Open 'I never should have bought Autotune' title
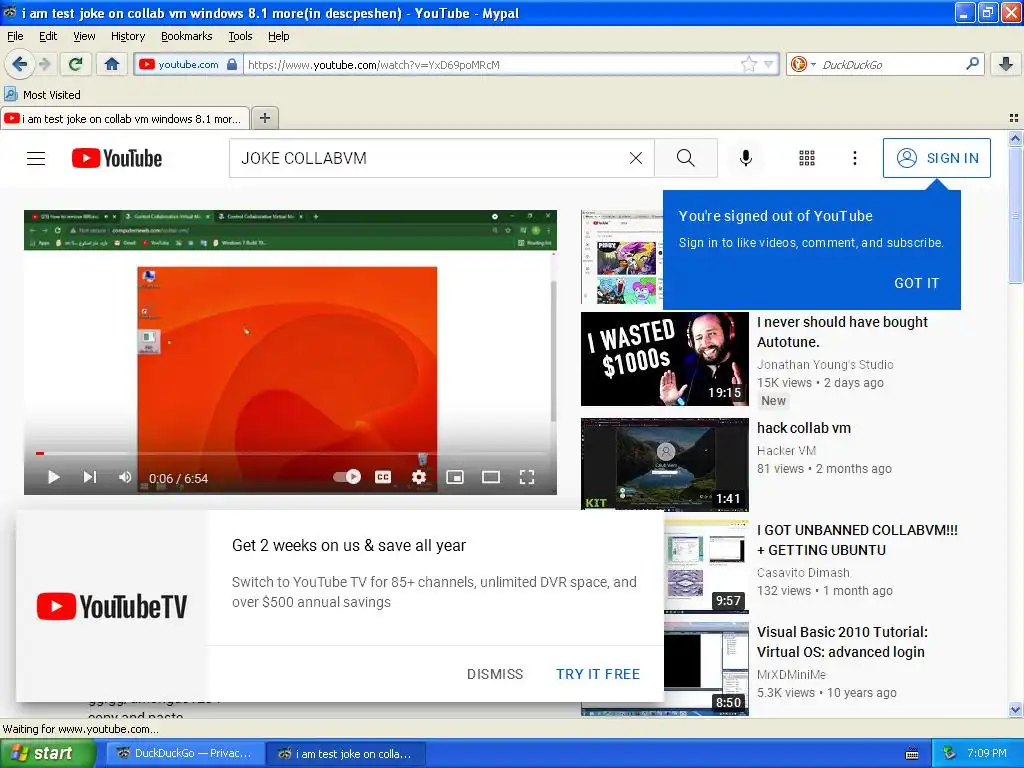 pos(842,332)
